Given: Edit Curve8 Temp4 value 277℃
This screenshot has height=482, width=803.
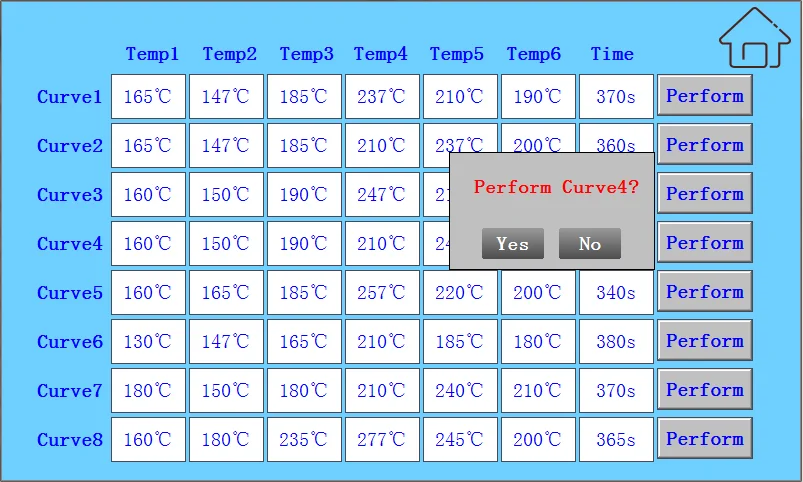Looking at the screenshot, I should [x=382, y=439].
